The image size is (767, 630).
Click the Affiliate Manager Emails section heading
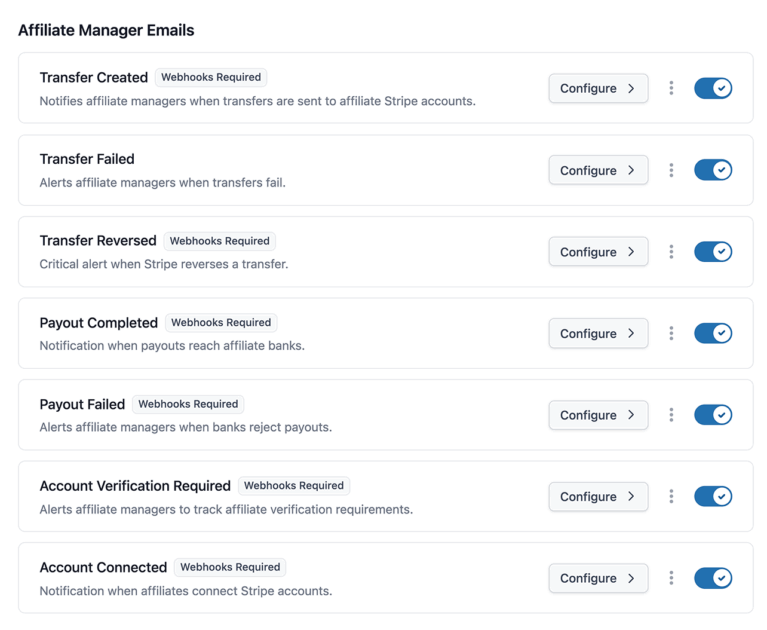coord(106,30)
